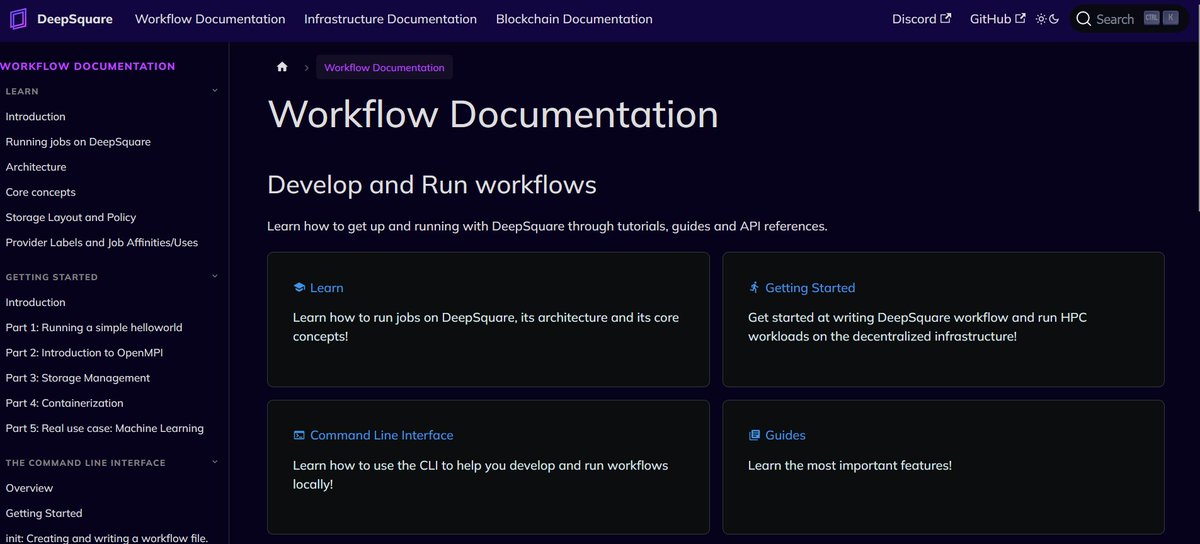This screenshot has width=1200, height=544.
Task: Open Provider Labels and Job Affinities/Uses
Action: pos(102,242)
